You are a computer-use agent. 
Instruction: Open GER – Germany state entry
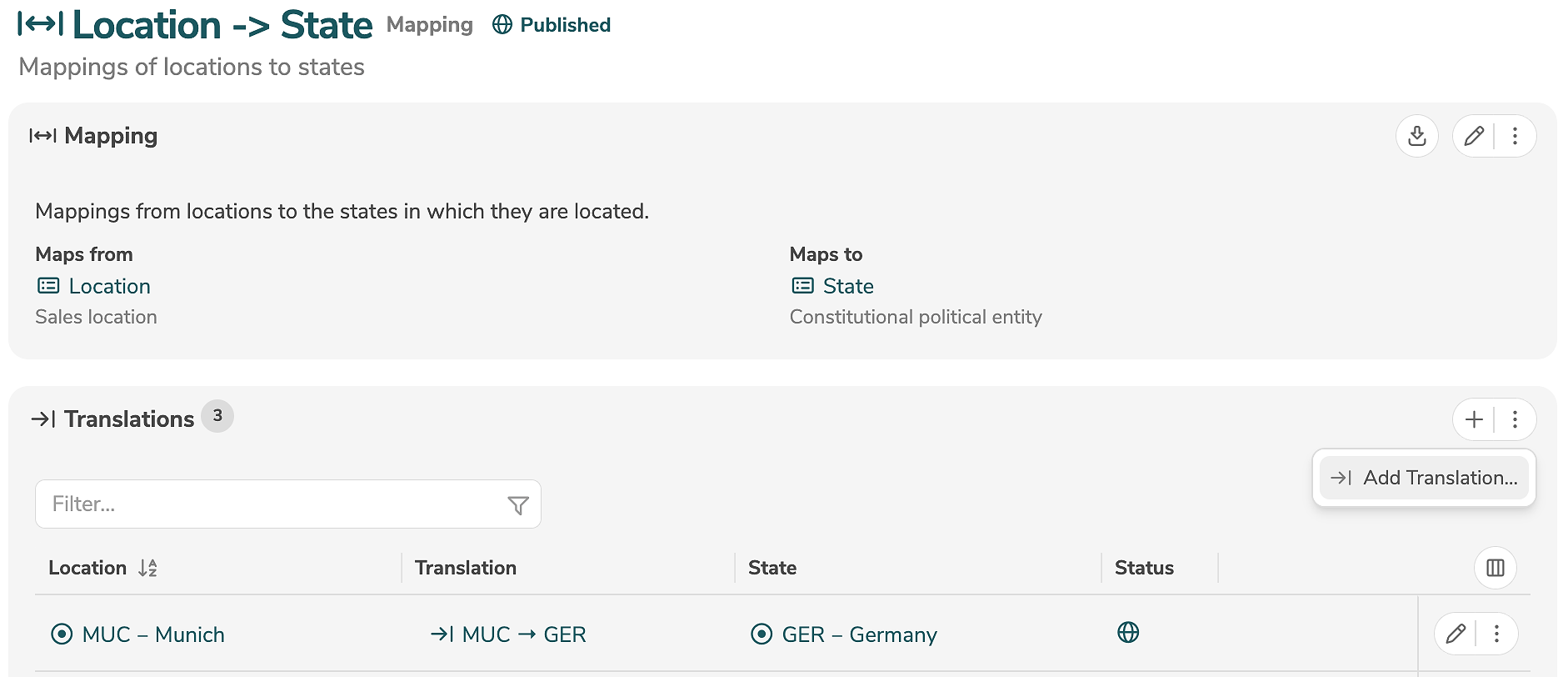[x=859, y=634]
